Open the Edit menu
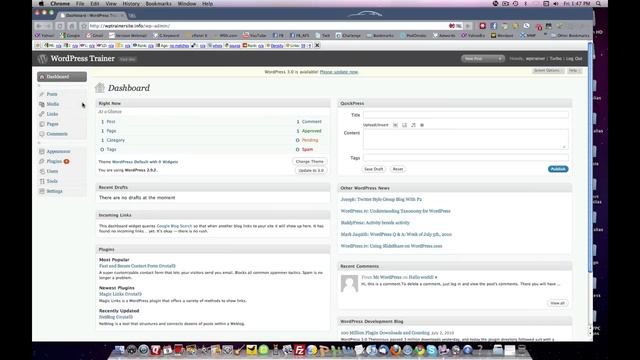Viewport: 640px width, 360px height. point(95,4)
